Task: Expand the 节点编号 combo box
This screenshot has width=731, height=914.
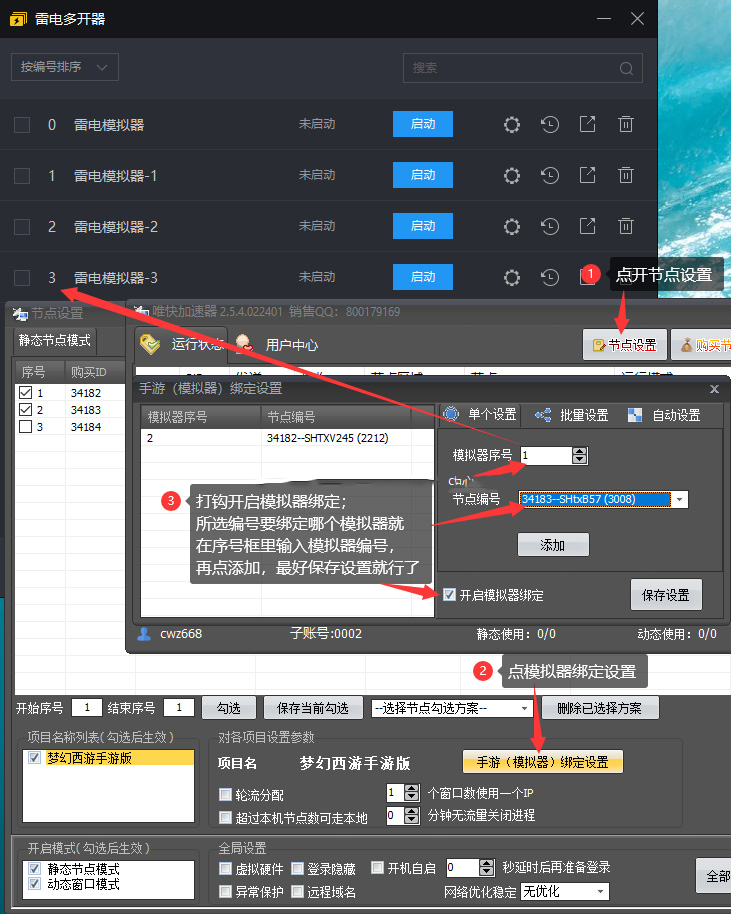Action: tap(680, 500)
